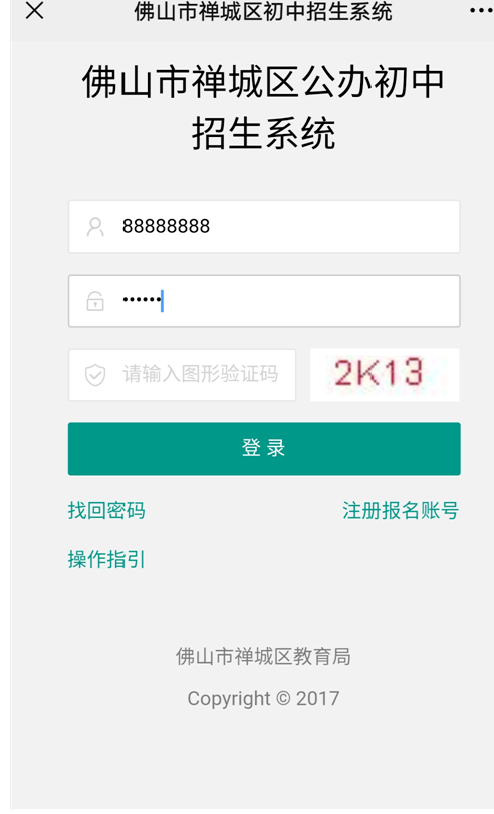Click the green 登录 button

pos(264,449)
